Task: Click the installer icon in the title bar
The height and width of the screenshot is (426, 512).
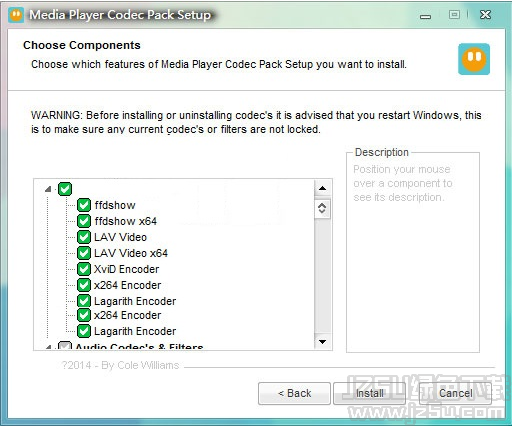Action: tap(16, 15)
